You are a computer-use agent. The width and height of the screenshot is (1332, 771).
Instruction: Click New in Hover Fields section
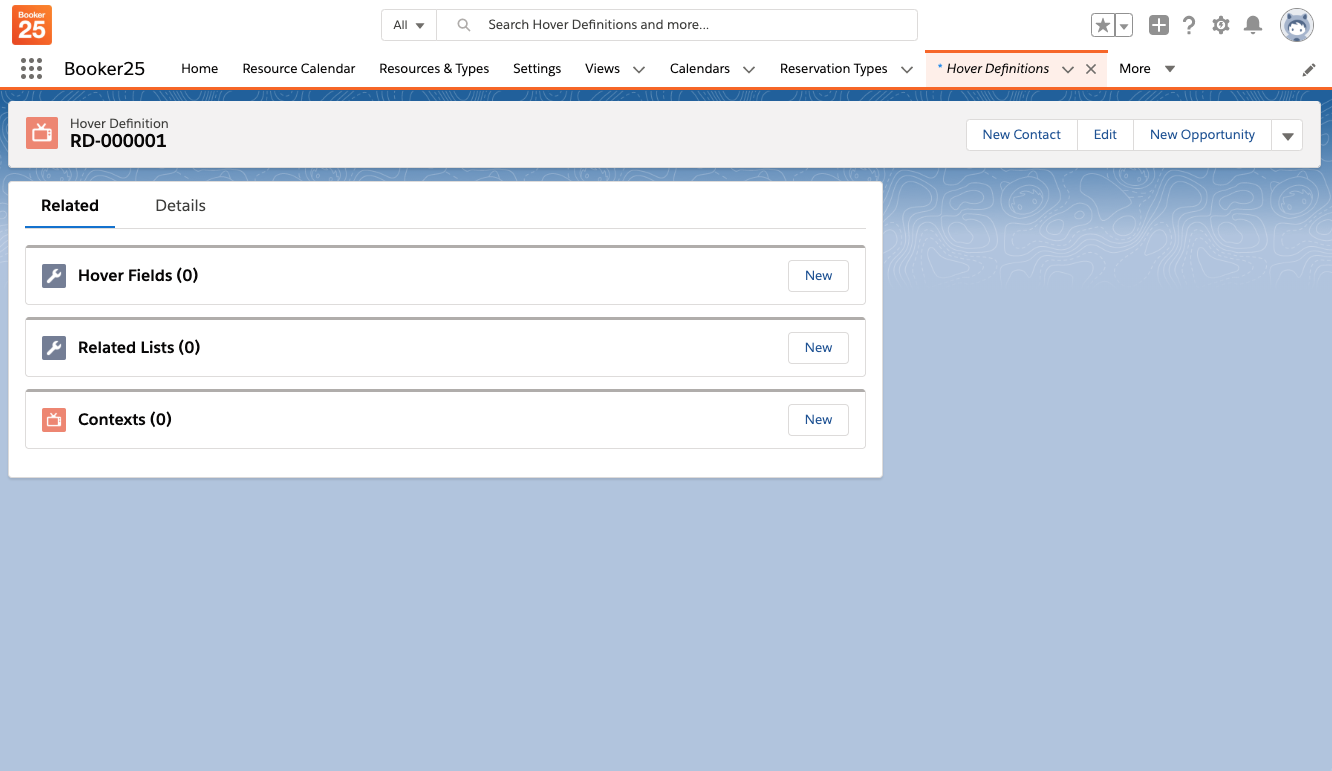click(818, 276)
